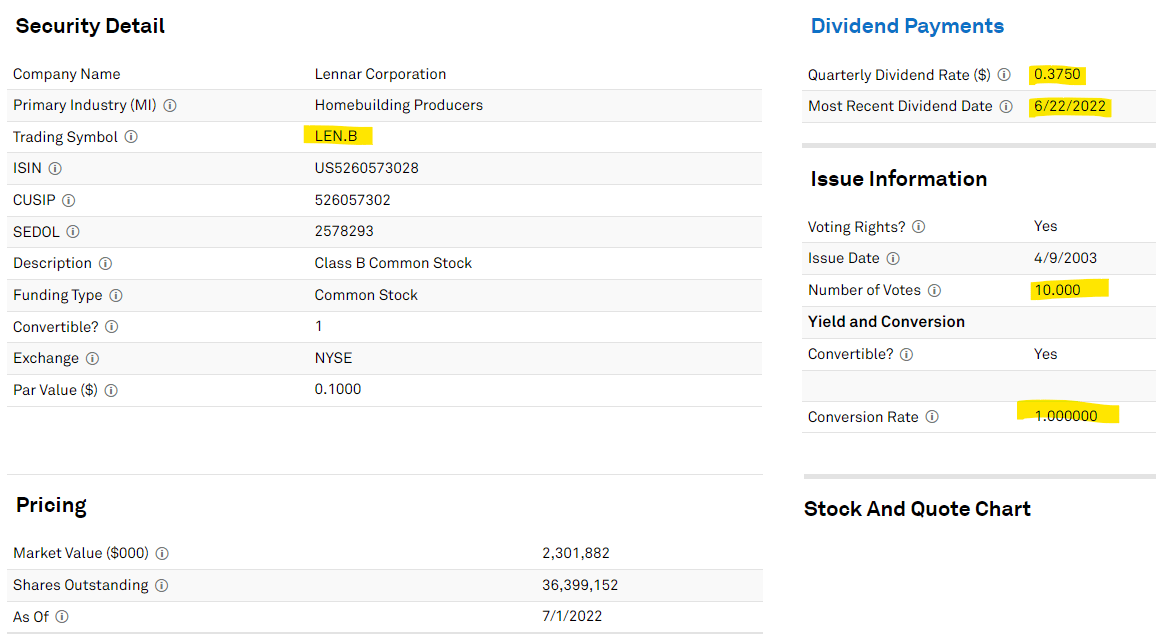The height and width of the screenshot is (636, 1156).
Task: Click the Exchange info icon
Action: point(92,358)
